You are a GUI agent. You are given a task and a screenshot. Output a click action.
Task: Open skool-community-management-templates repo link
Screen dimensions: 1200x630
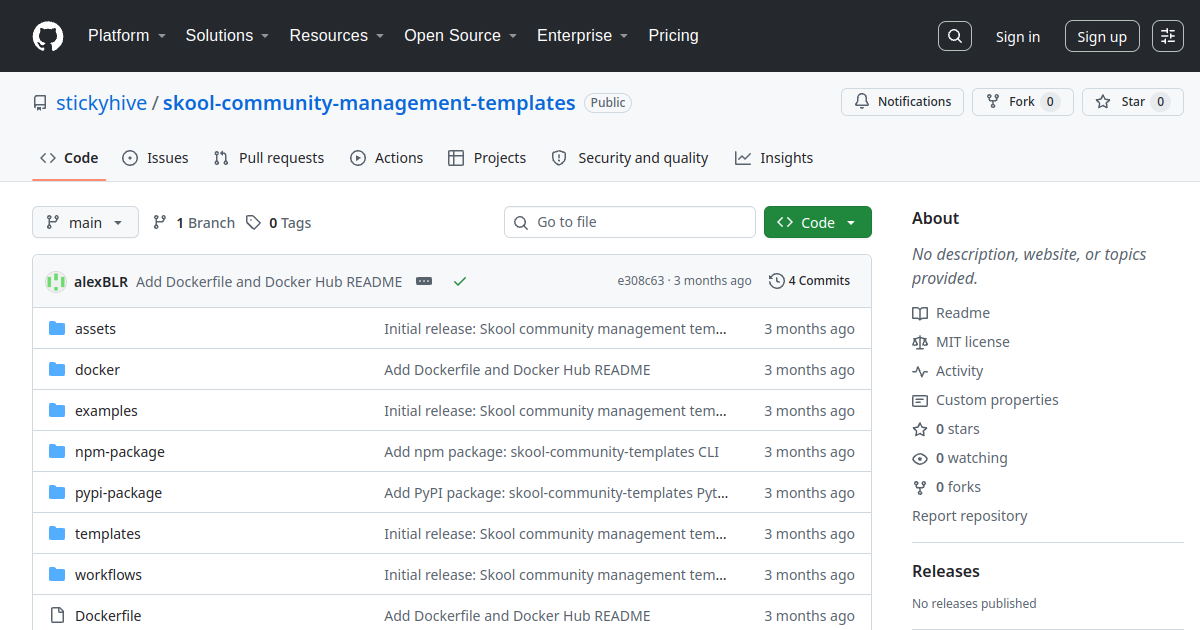pos(369,103)
